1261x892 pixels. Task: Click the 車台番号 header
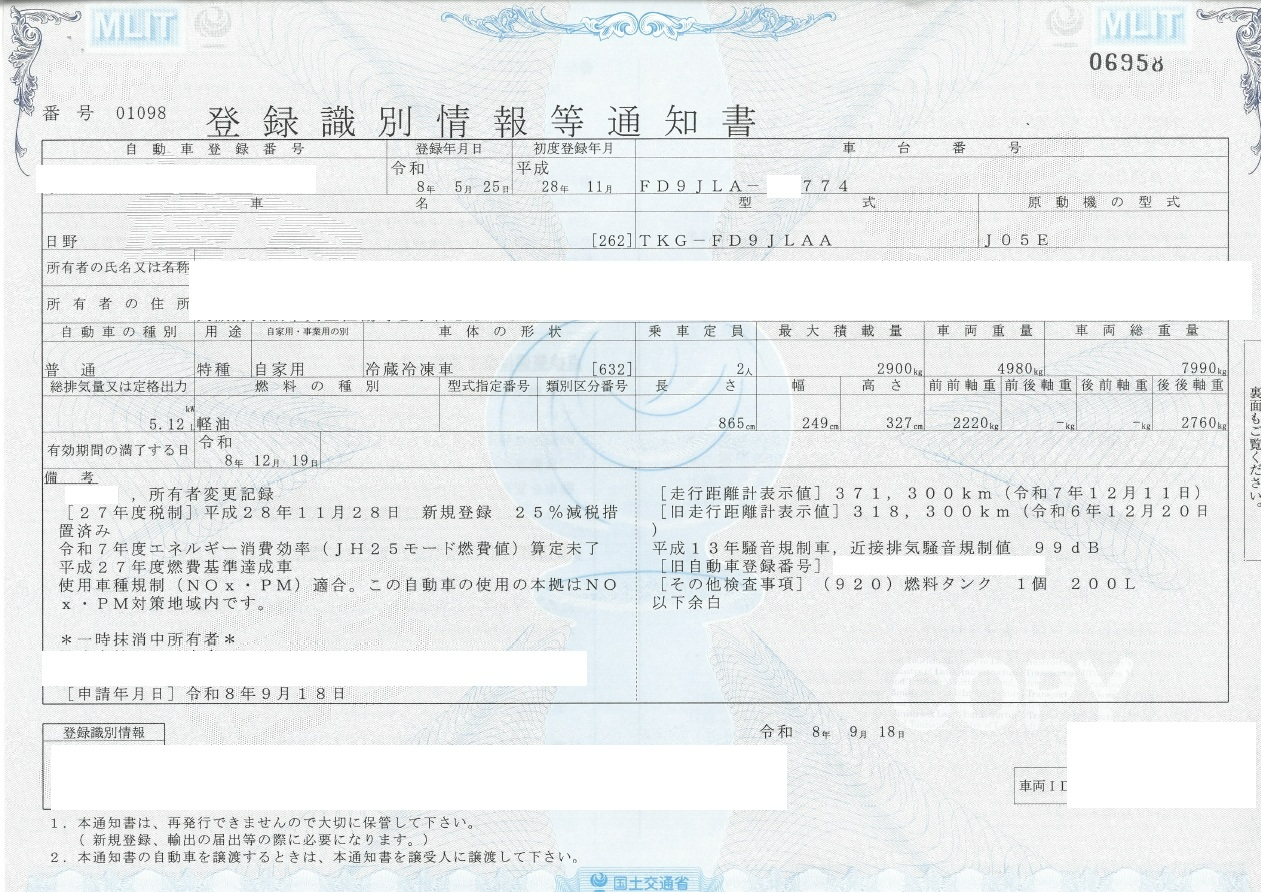point(931,147)
